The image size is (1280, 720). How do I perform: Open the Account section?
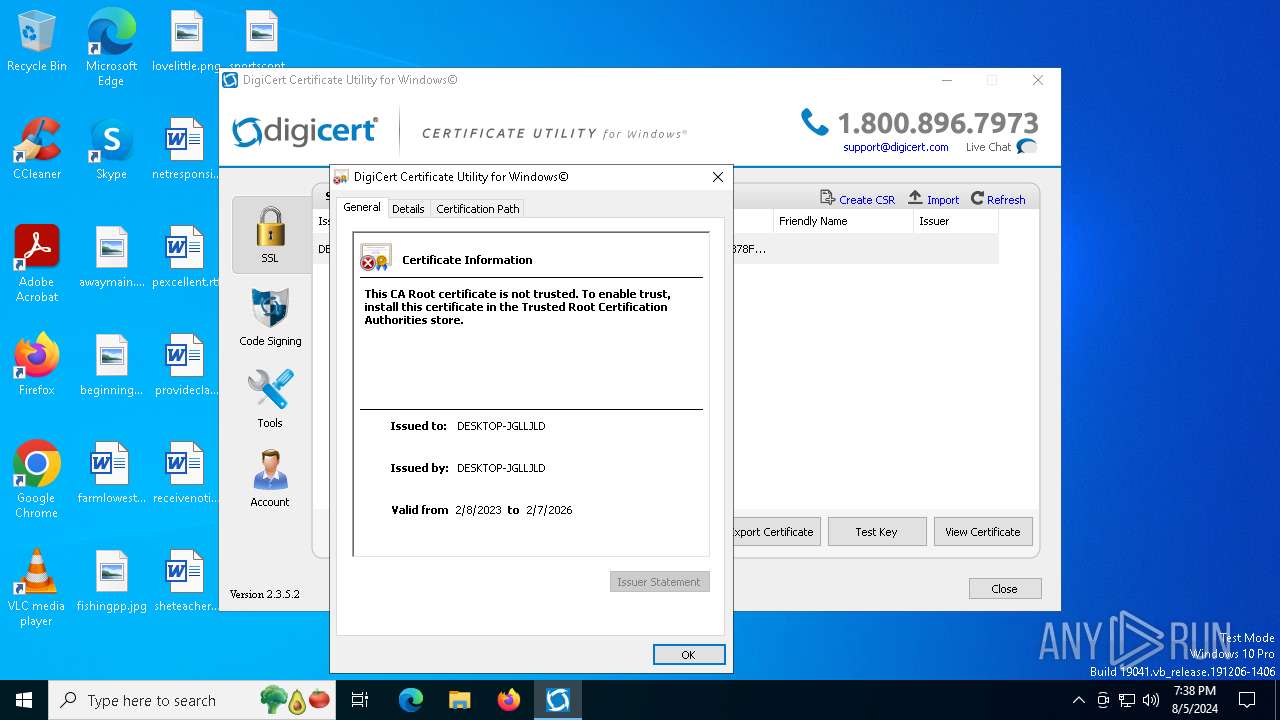(x=270, y=479)
